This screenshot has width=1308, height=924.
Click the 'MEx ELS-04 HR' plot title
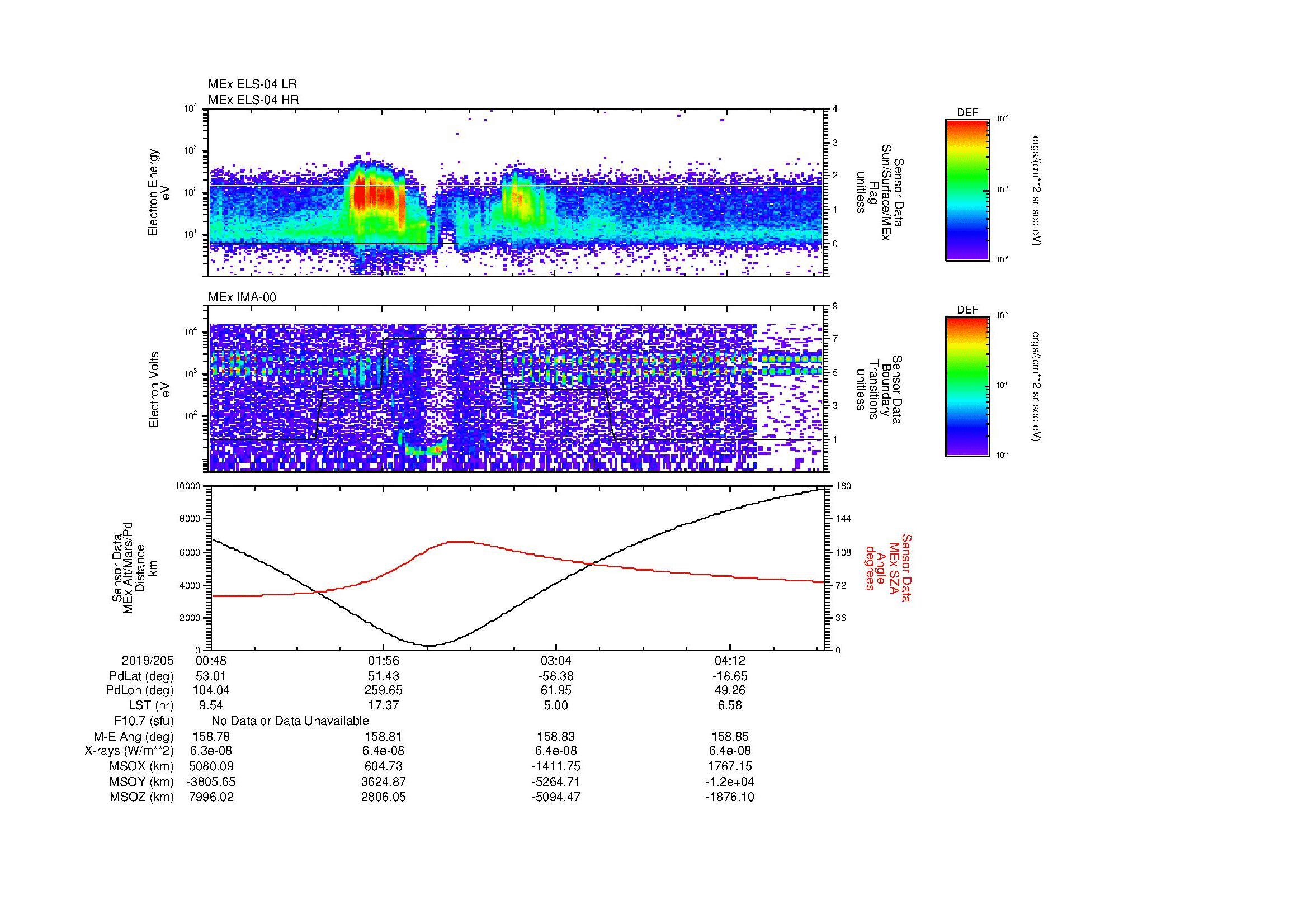253,99
